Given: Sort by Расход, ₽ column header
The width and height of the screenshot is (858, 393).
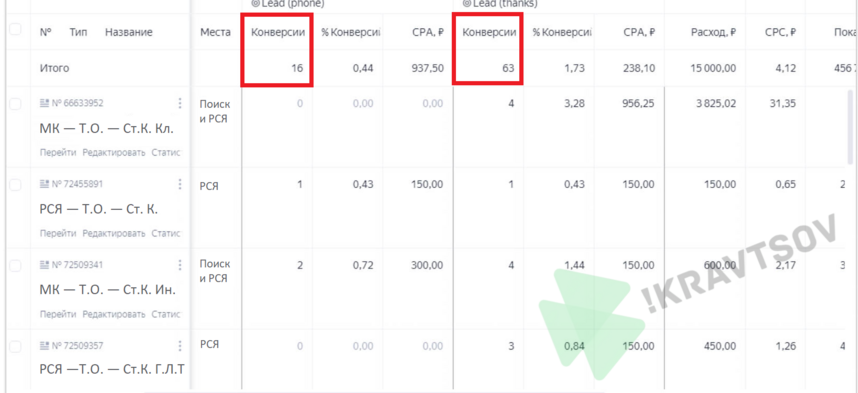Looking at the screenshot, I should (713, 32).
